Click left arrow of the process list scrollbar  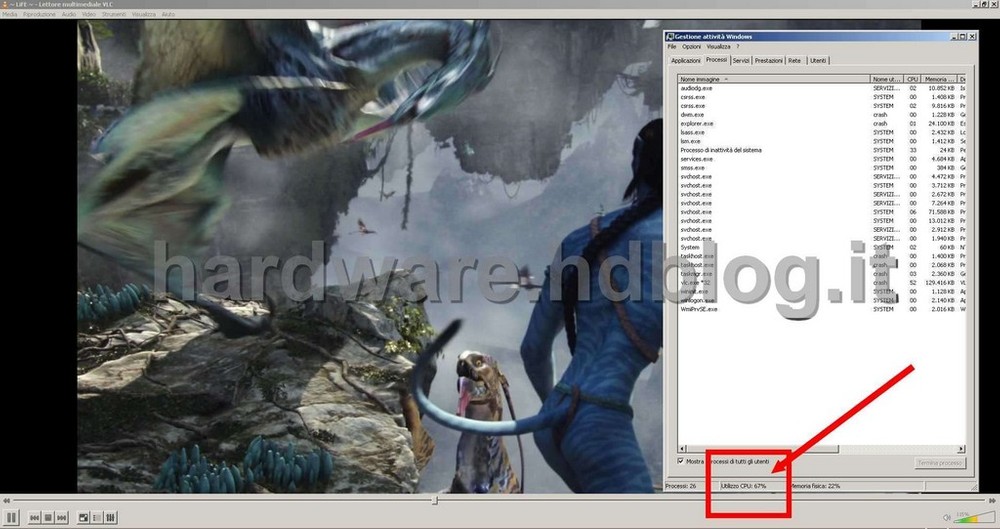pos(682,449)
